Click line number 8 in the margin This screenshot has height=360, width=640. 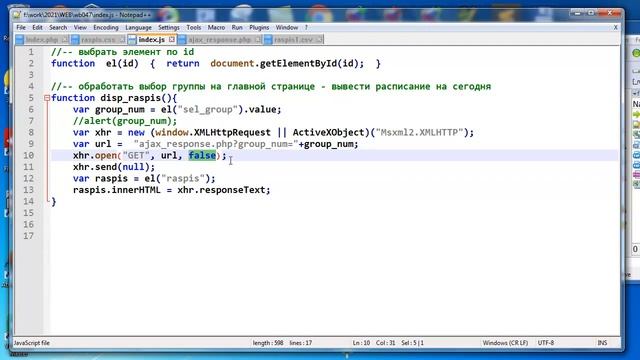[31, 133]
